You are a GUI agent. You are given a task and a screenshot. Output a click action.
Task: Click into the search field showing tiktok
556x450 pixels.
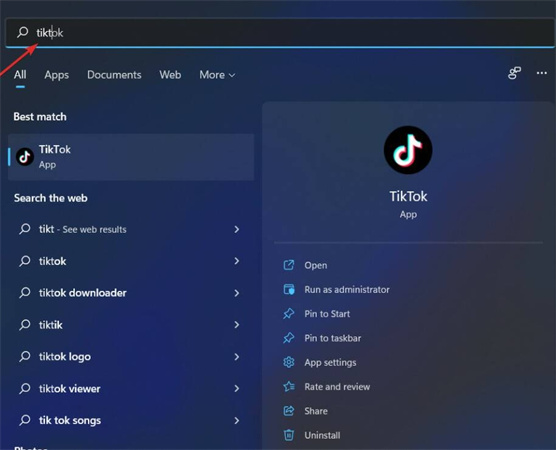pyautogui.click(x=280, y=33)
